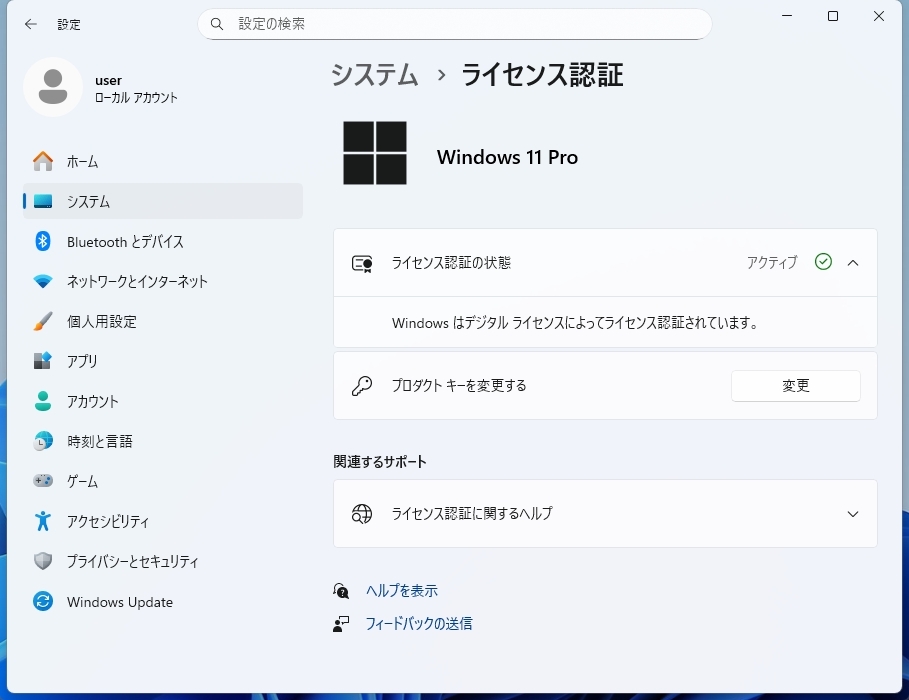Viewport: 909px width, 700px height.
Task: Click the ゲーム controller icon
Action: tap(43, 481)
